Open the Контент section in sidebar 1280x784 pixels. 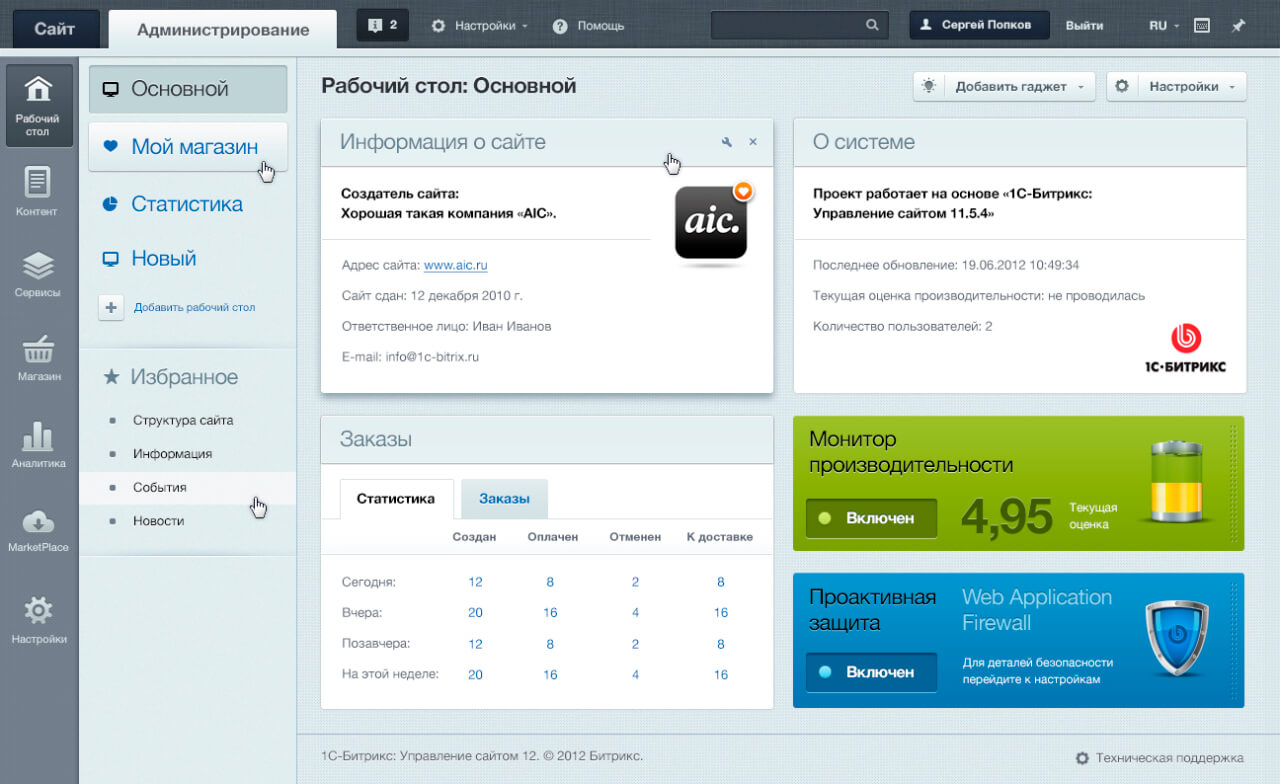coord(38,192)
